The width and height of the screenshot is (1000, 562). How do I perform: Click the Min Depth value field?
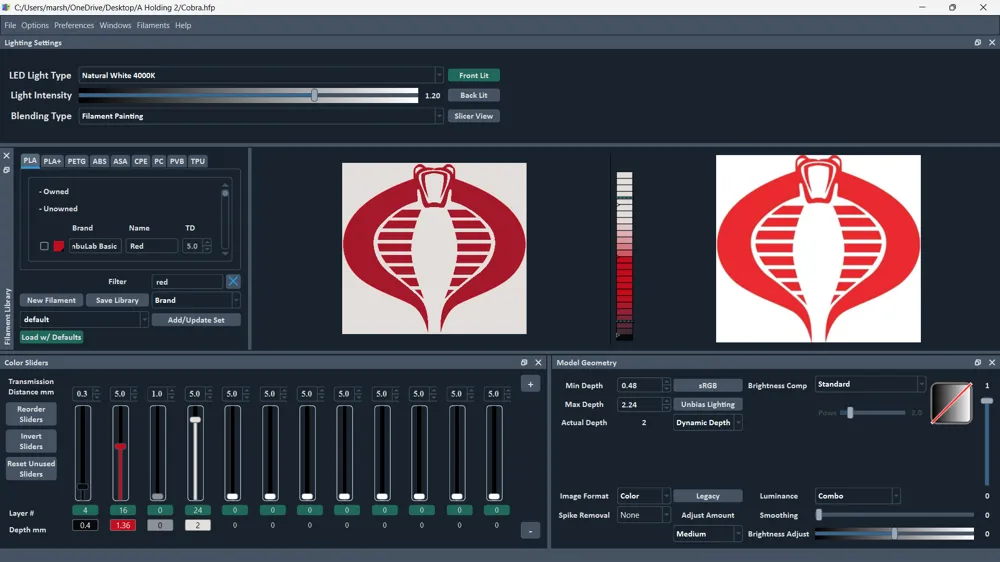pos(640,385)
